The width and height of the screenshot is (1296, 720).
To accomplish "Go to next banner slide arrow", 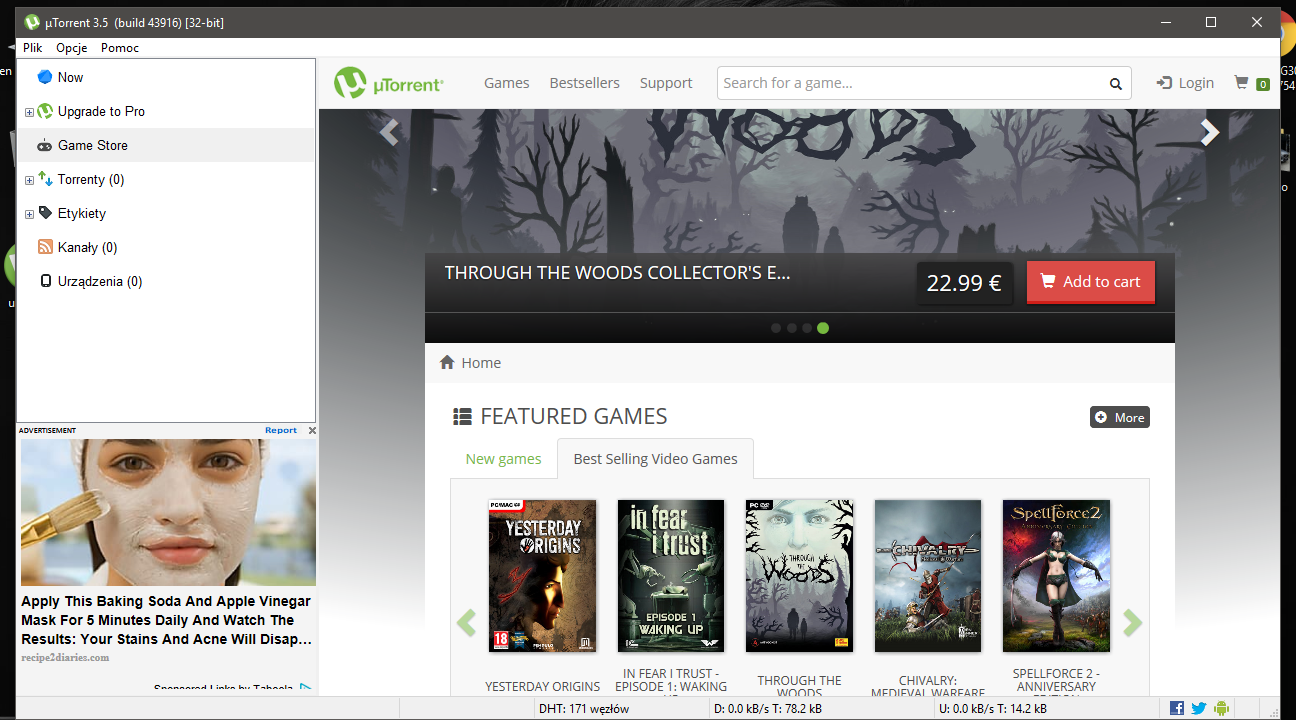I will (1210, 132).
